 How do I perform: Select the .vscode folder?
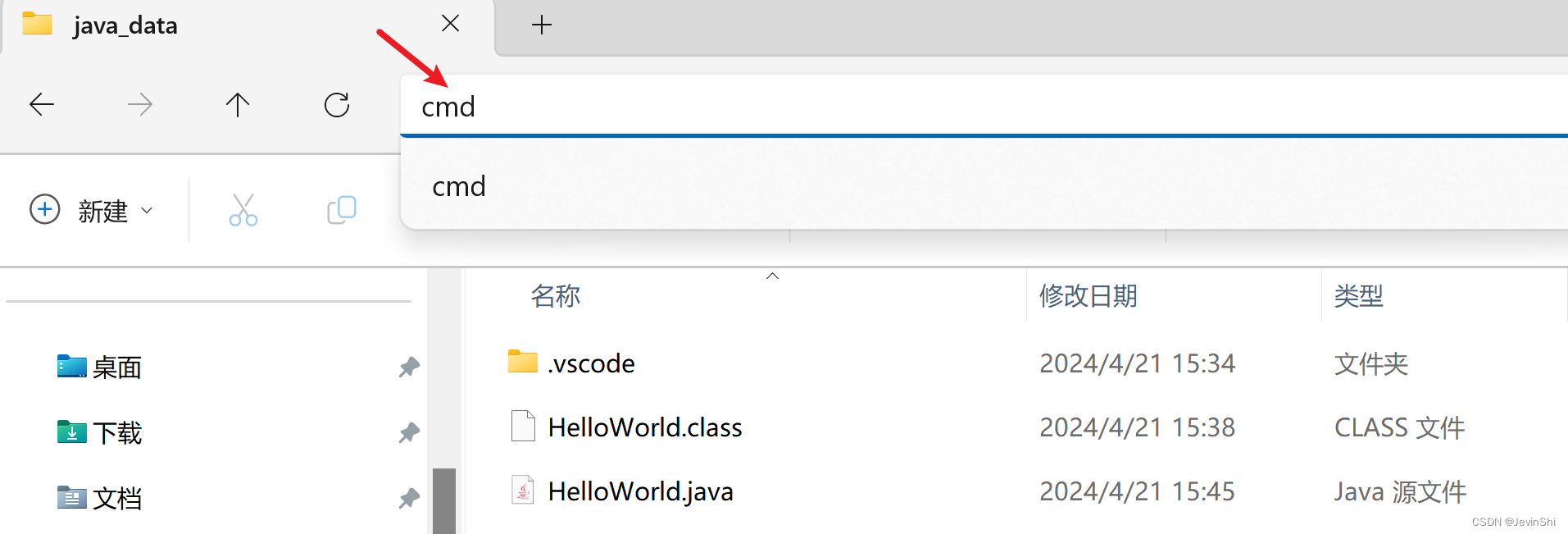(x=591, y=363)
